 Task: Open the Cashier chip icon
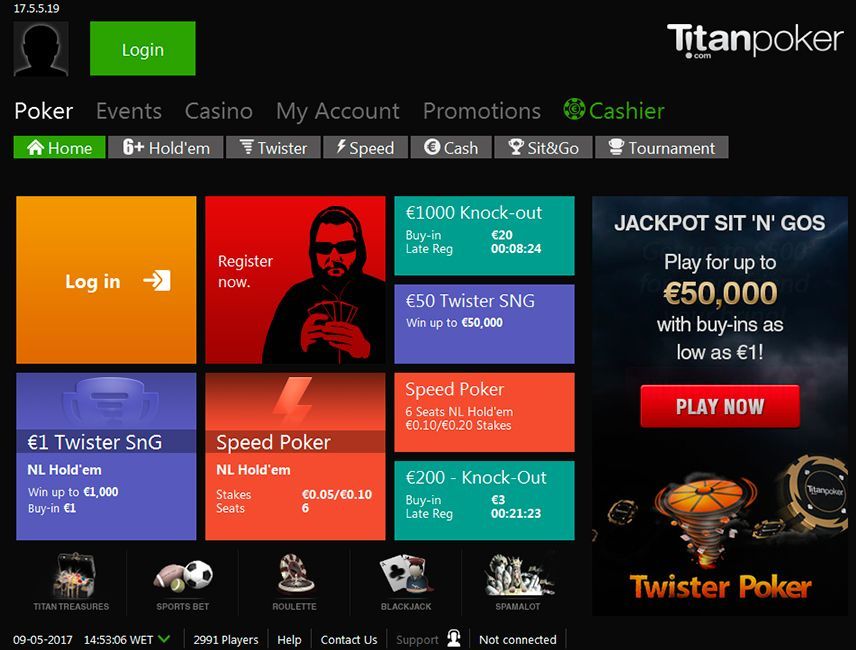pyautogui.click(x=574, y=109)
